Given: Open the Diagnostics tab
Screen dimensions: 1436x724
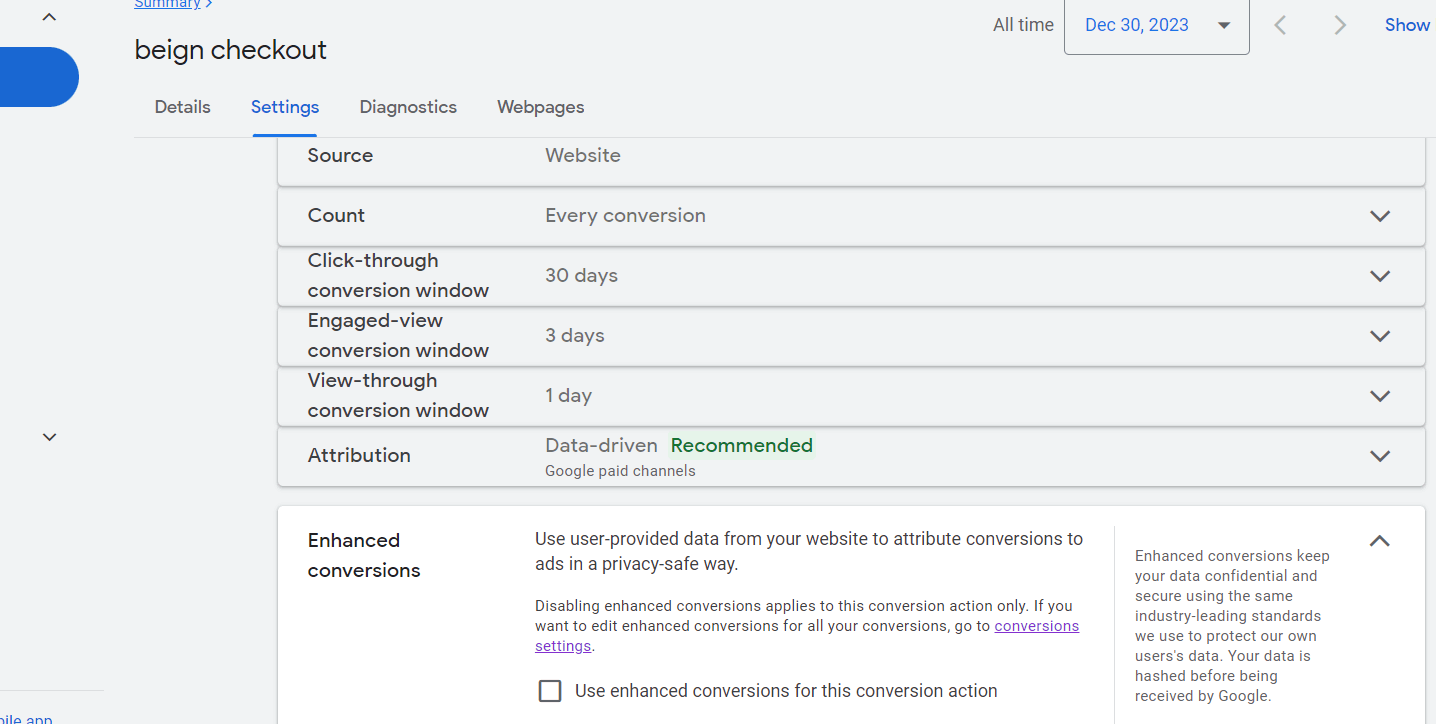Looking at the screenshot, I should click(x=408, y=107).
